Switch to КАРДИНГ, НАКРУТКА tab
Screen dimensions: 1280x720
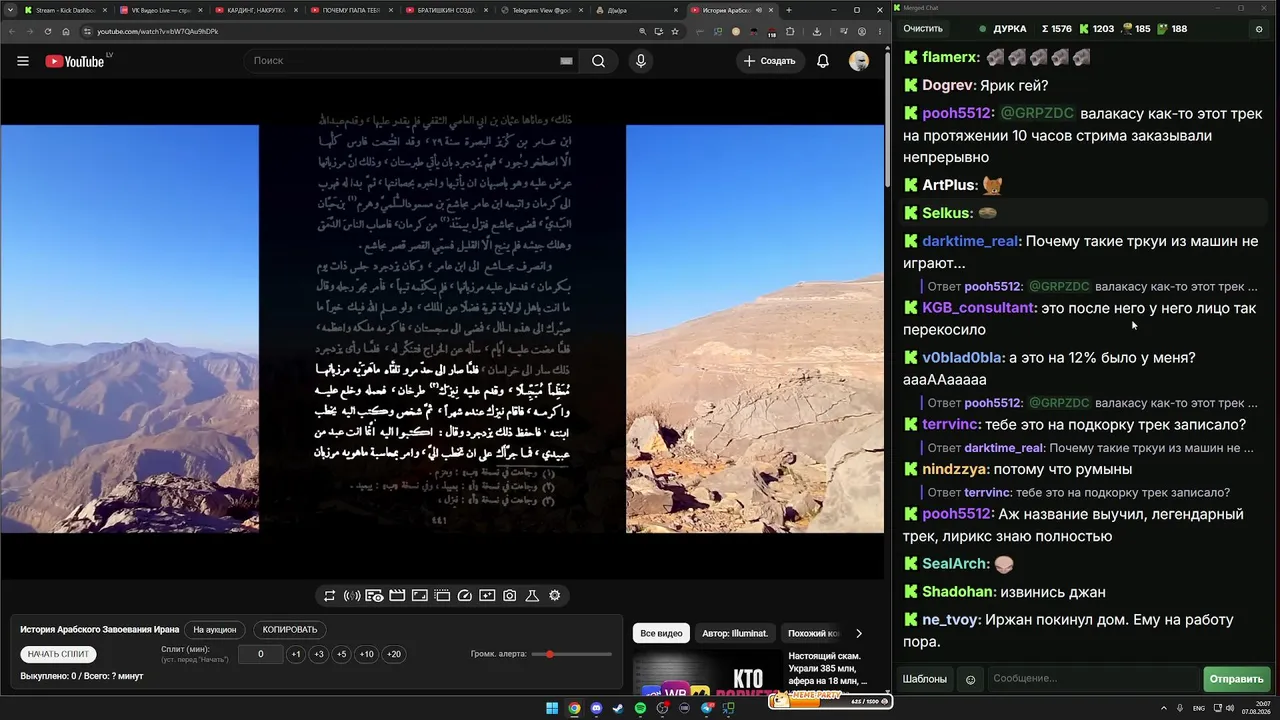[255, 10]
